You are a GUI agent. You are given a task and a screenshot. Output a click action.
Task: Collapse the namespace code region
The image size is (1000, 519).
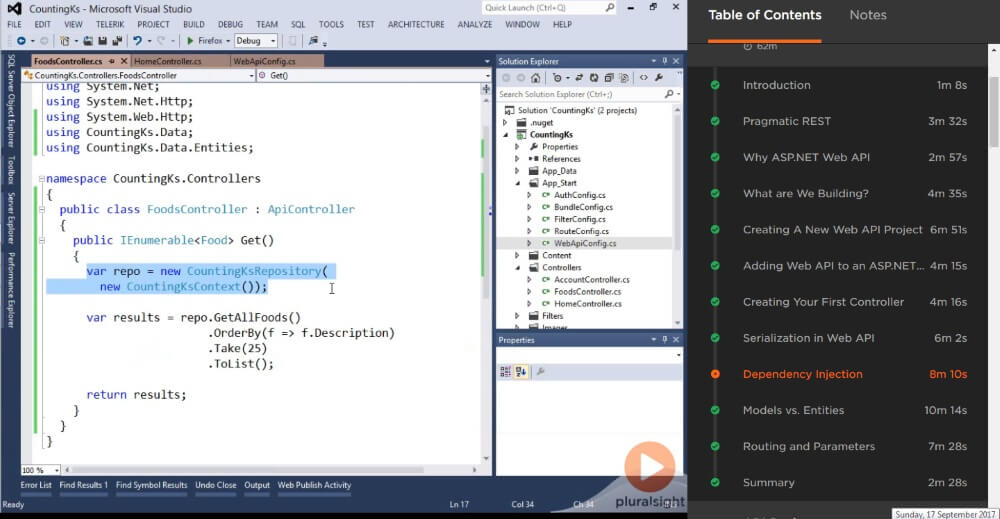tap(41, 179)
